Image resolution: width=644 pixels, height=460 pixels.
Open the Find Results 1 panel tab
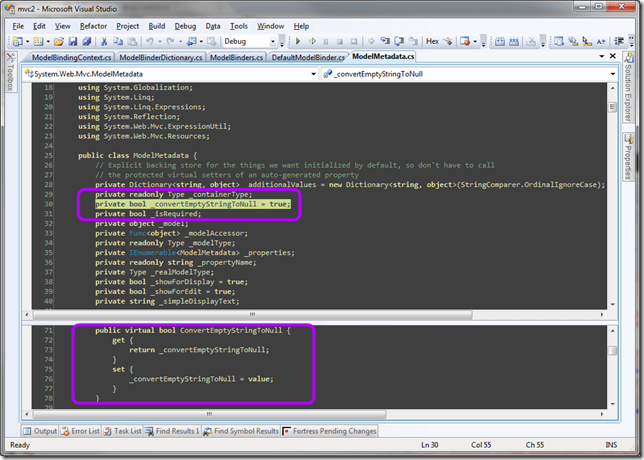[172, 431]
